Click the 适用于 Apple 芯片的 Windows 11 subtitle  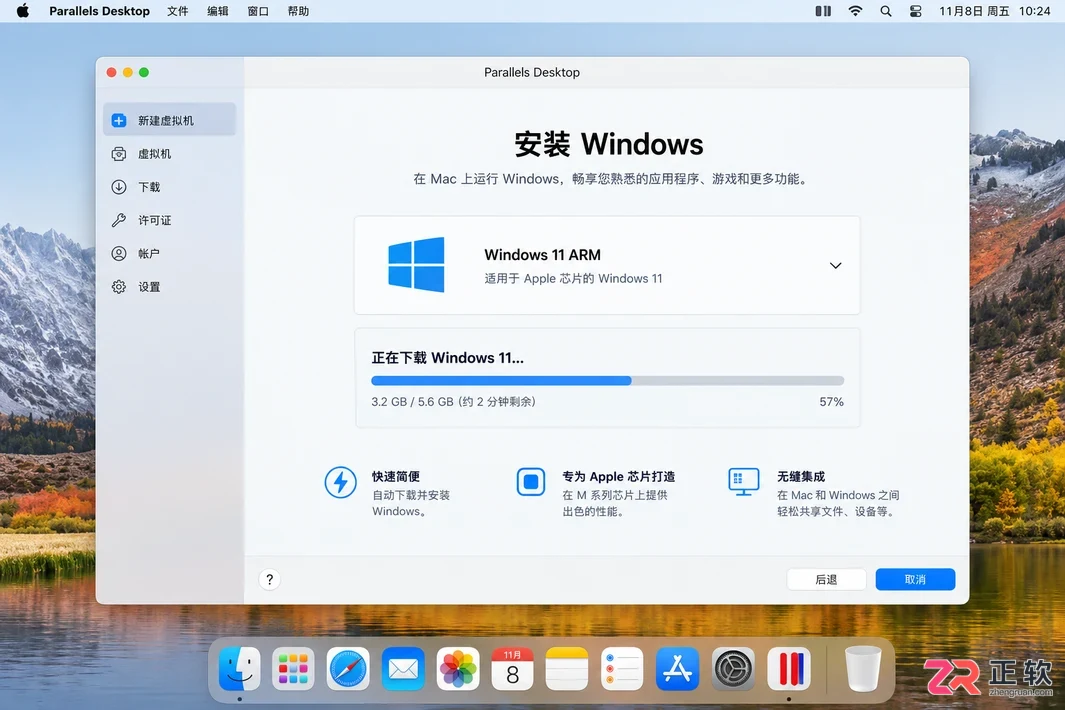[573, 279]
